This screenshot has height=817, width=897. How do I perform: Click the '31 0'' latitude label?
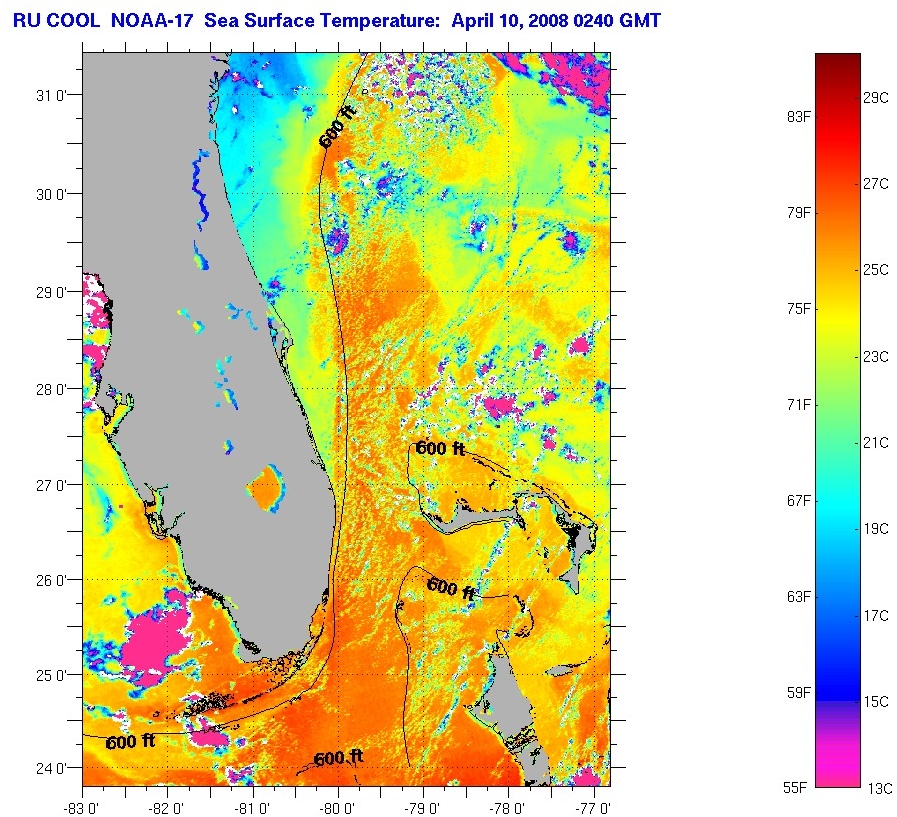tap(51, 96)
